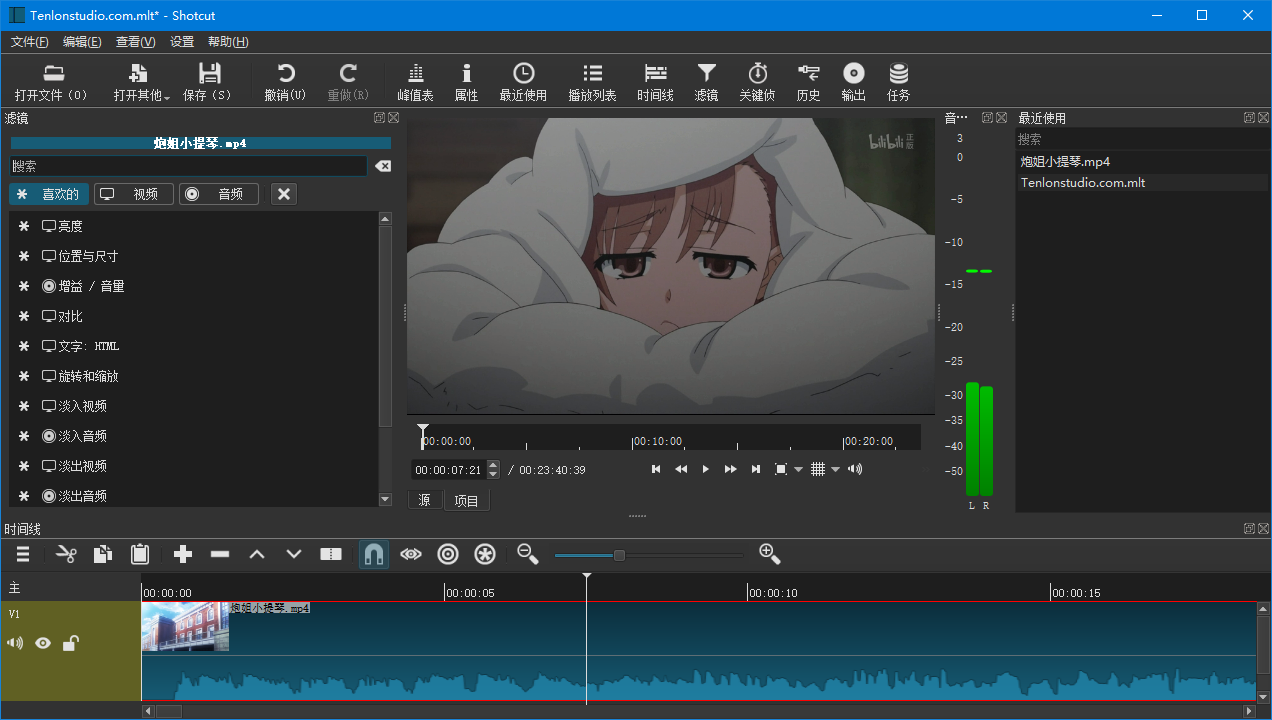Open Keyframes (关键帧) stopwatch icon
The image size is (1272, 720).
point(758,74)
